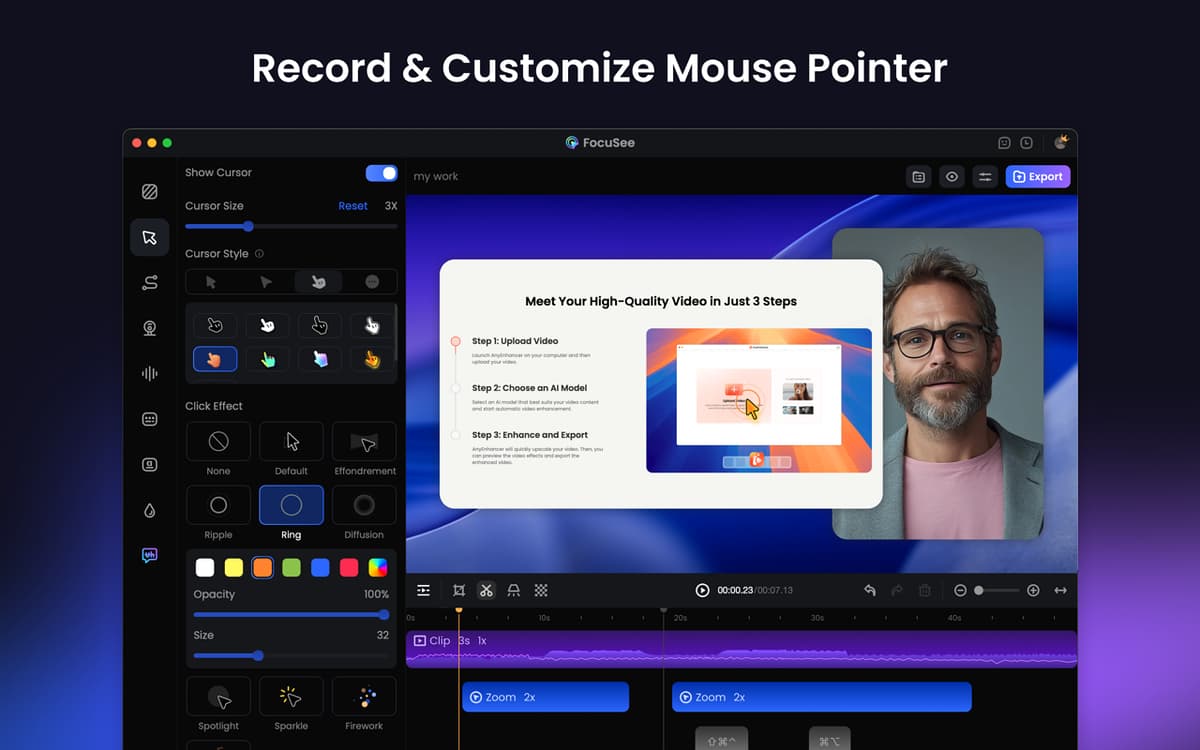The image size is (1200, 750).
Task: Select the crop tool in timeline toolbar
Action: coord(459,591)
